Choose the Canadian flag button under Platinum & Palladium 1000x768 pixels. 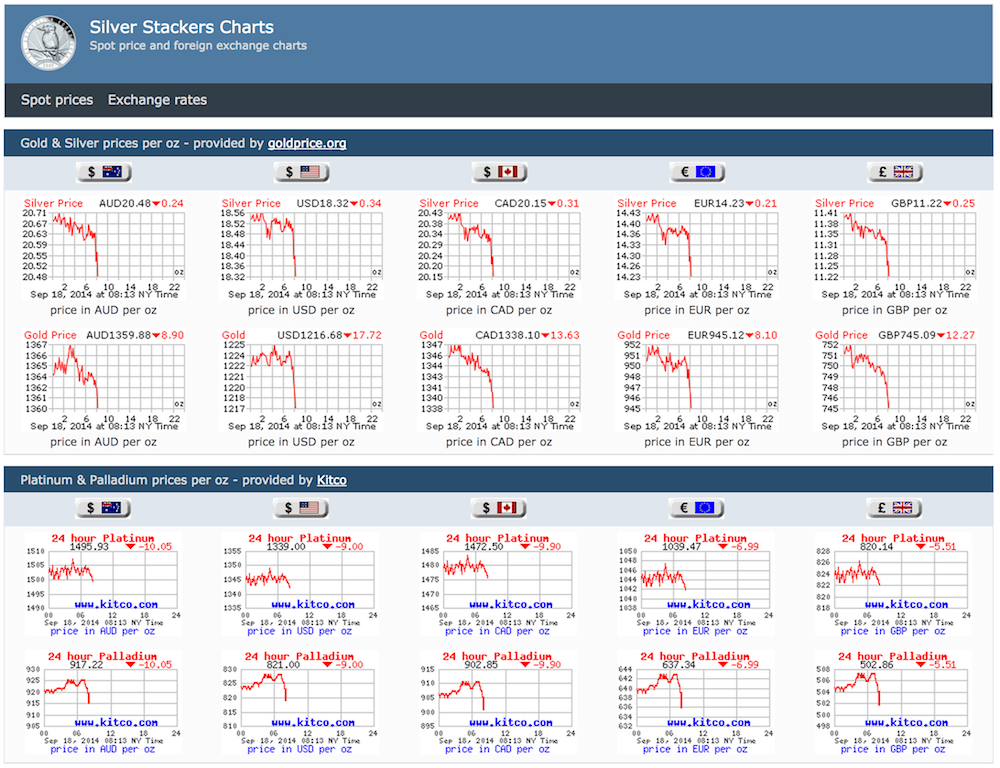500,507
